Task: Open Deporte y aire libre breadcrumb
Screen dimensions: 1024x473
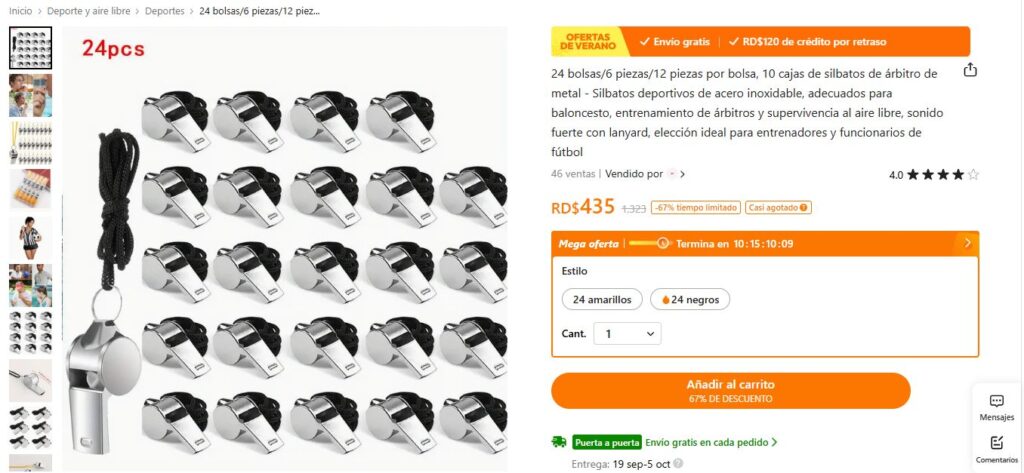Action: [x=89, y=11]
